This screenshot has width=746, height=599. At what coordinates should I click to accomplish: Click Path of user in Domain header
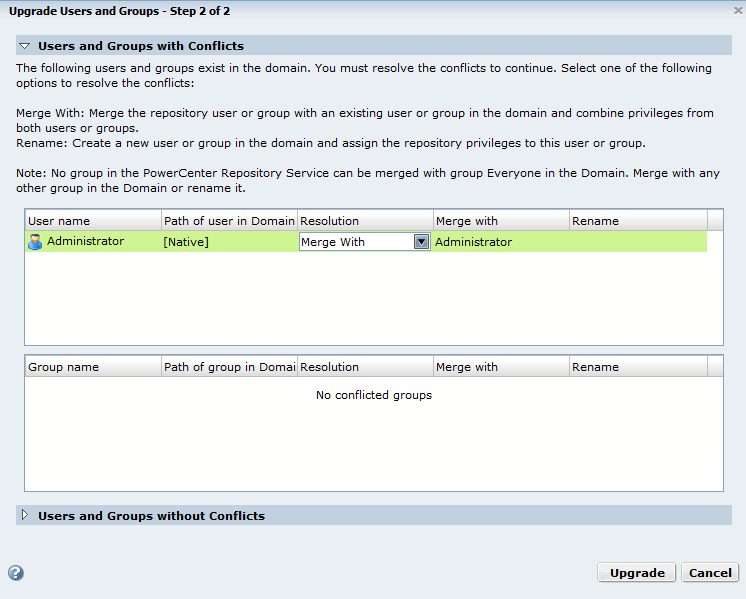(229, 221)
